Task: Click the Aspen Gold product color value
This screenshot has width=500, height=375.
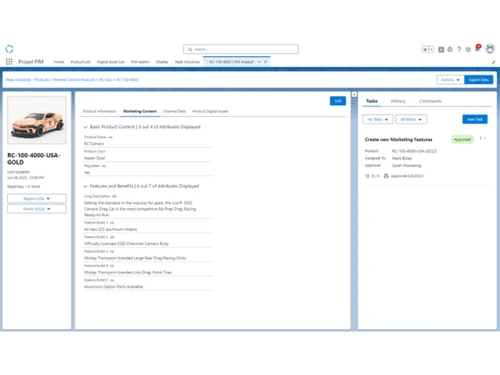Action: (x=95, y=158)
